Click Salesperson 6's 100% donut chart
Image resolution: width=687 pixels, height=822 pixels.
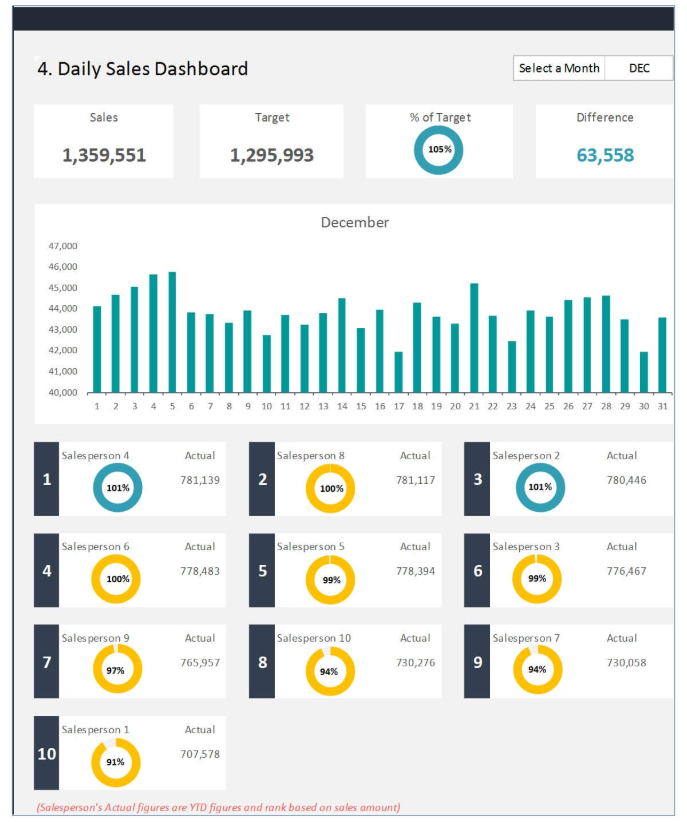[x=117, y=580]
